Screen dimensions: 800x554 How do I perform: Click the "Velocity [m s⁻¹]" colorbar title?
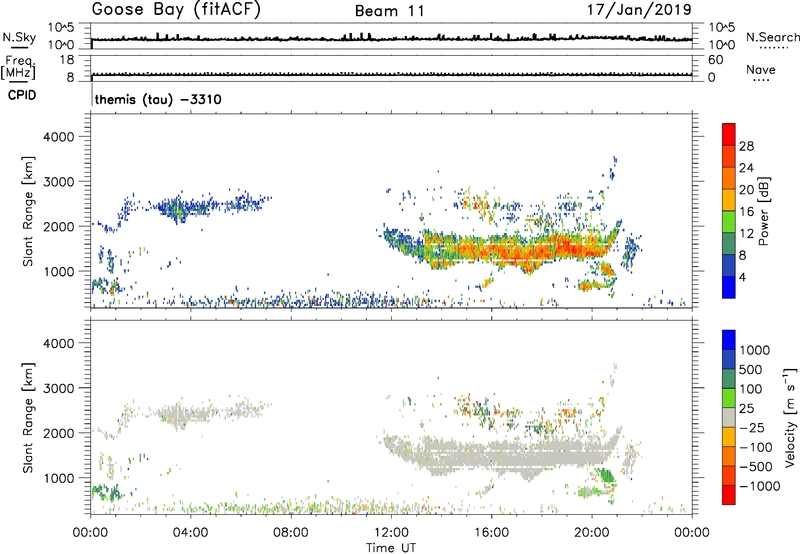coord(790,417)
